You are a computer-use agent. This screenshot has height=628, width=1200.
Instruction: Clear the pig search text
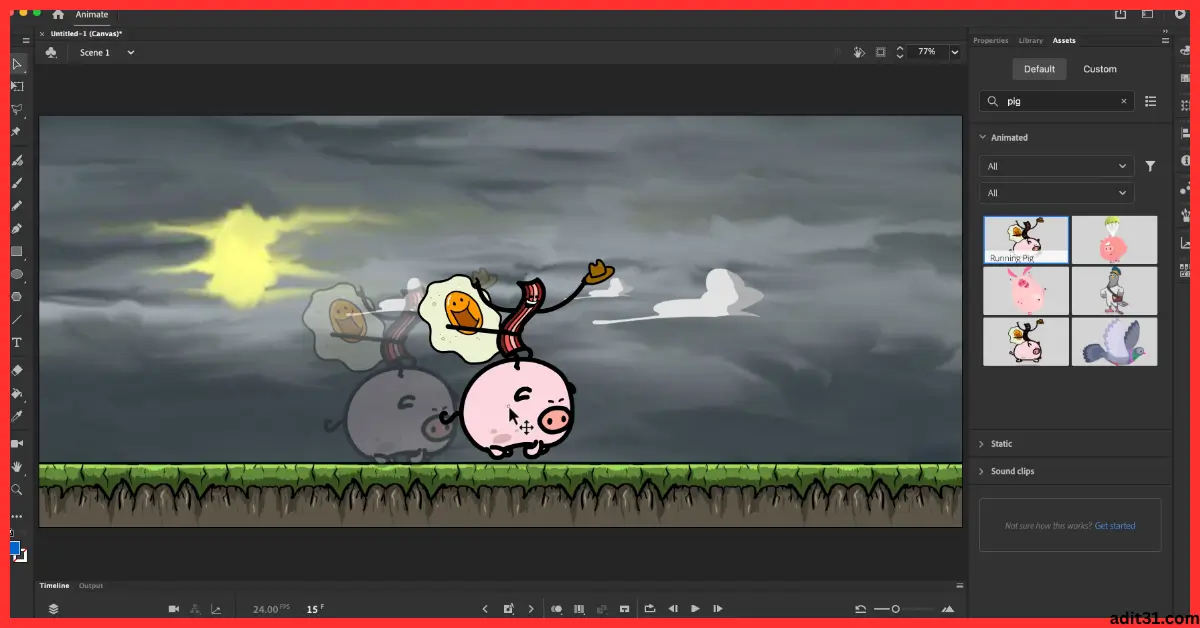click(1123, 101)
